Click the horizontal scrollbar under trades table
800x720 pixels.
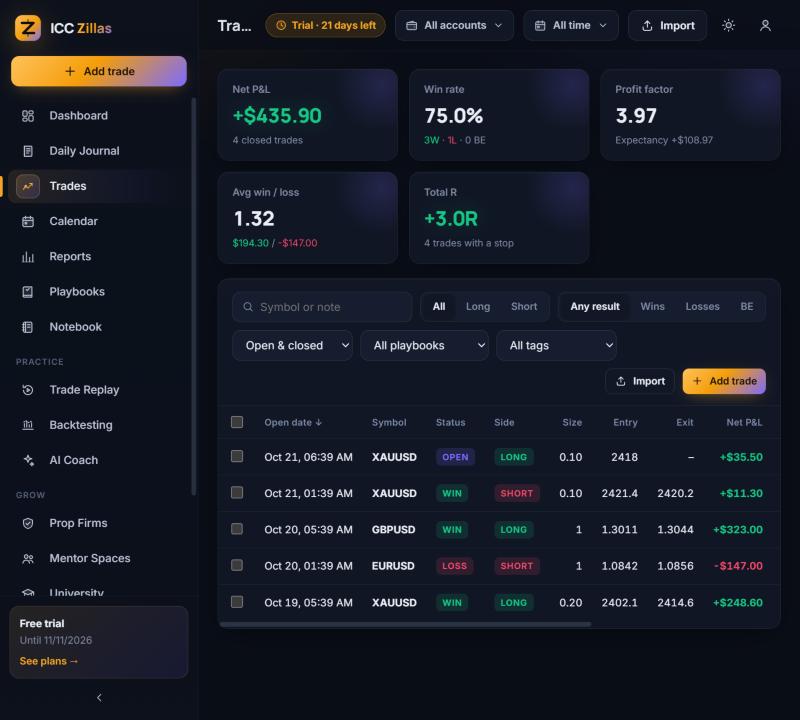pos(405,624)
